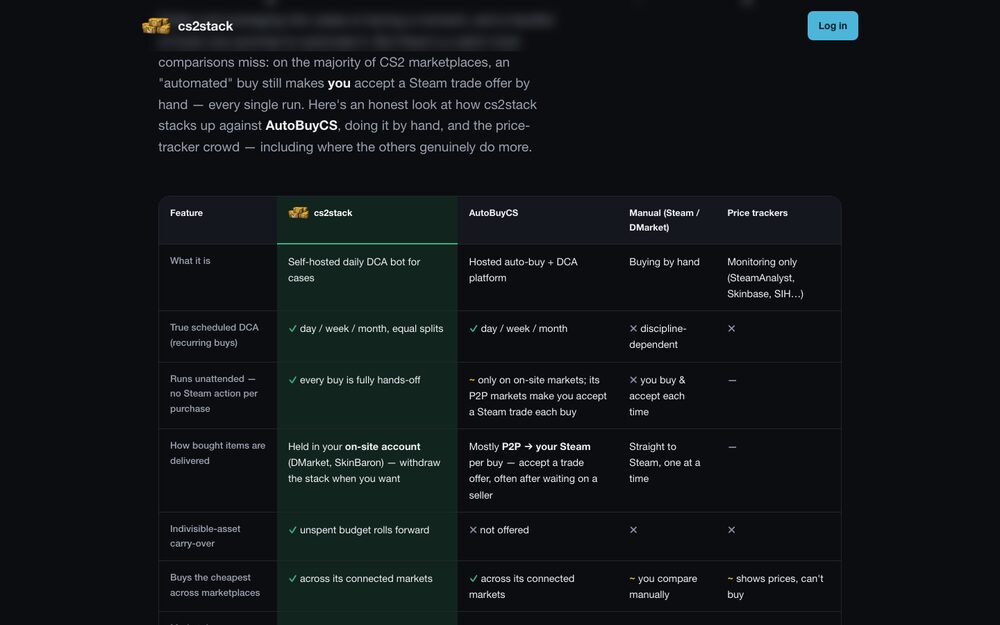The width and height of the screenshot is (1000, 625).
Task: Click the Feature column header
Action: point(186,213)
